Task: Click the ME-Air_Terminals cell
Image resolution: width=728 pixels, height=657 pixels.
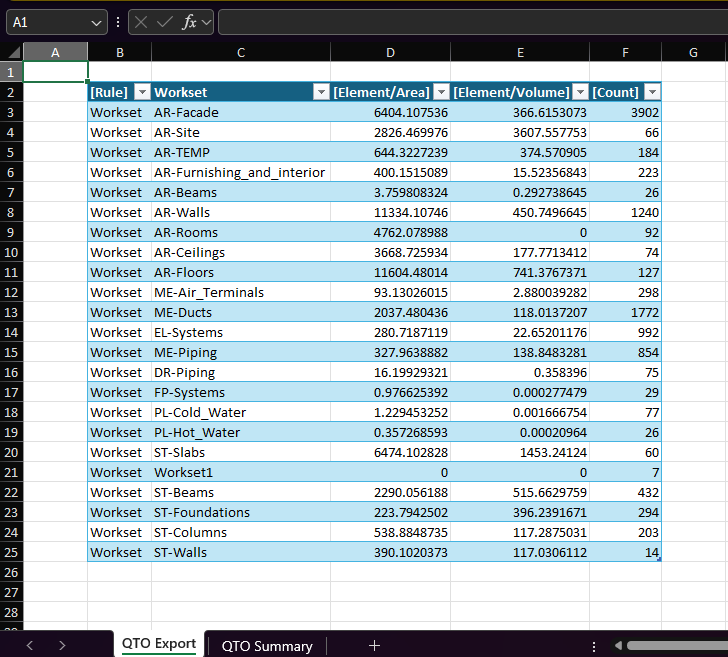Action: 241,292
